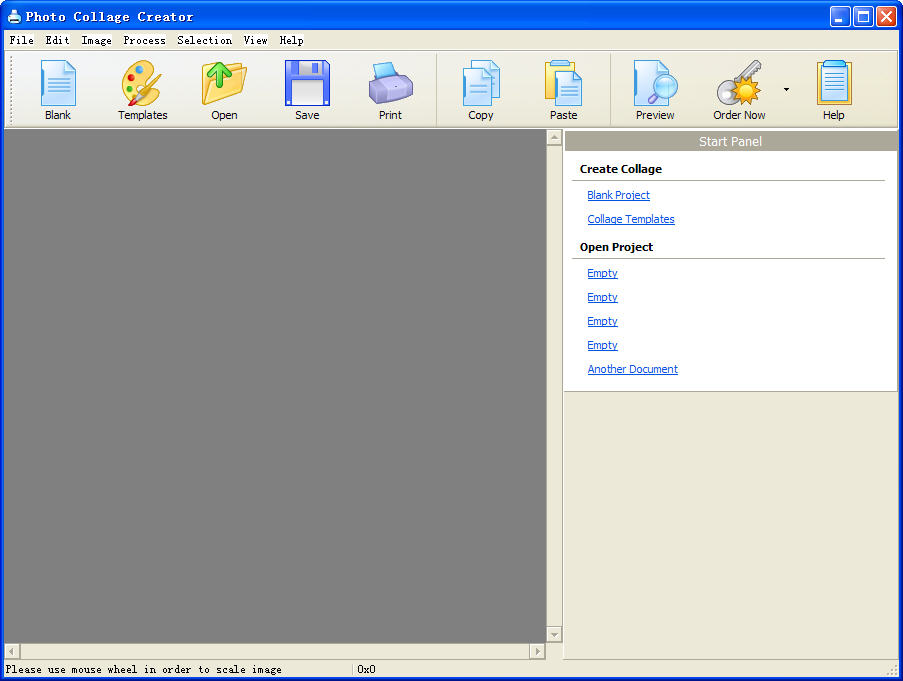Click the Blank Project link
Screen dimensions: 903x681
[x=618, y=195]
